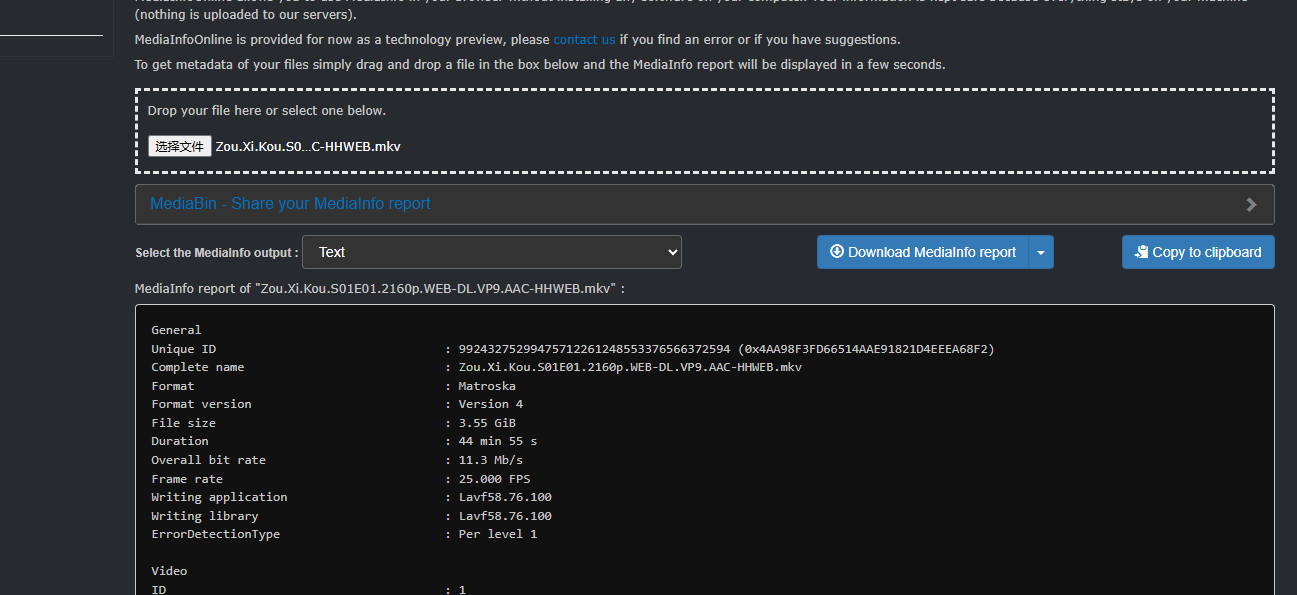Open the caret menu beside Download MediaInfo report
Image resolution: width=1297 pixels, height=595 pixels.
click(x=1040, y=253)
